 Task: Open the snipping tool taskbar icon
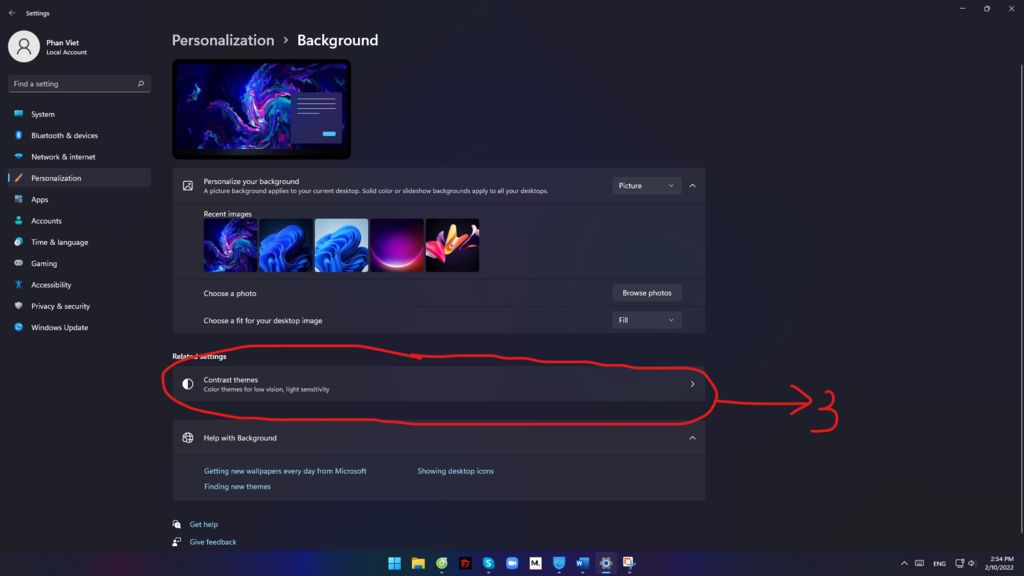(629, 563)
